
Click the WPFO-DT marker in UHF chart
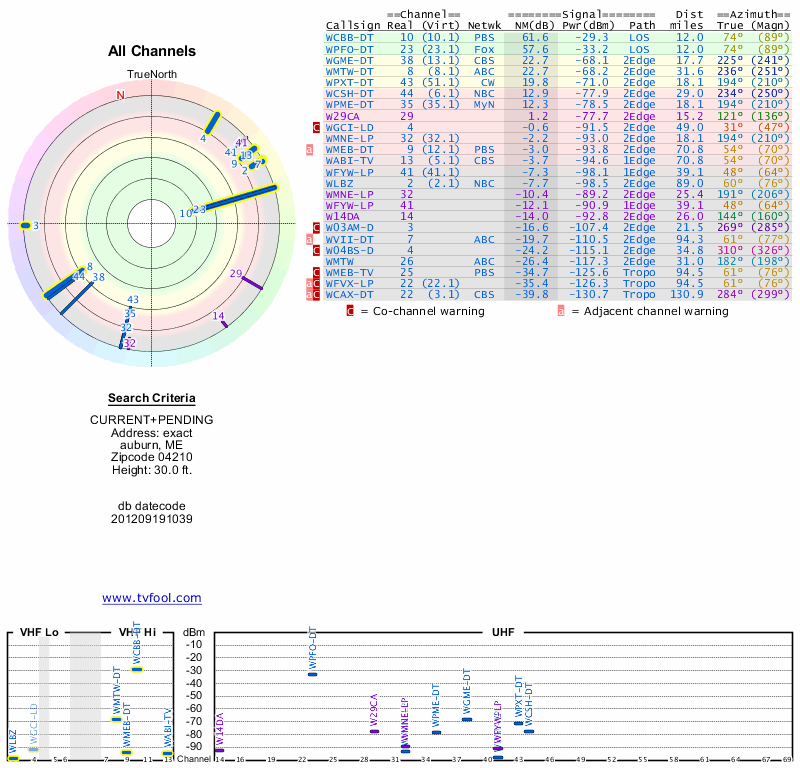coord(312,674)
